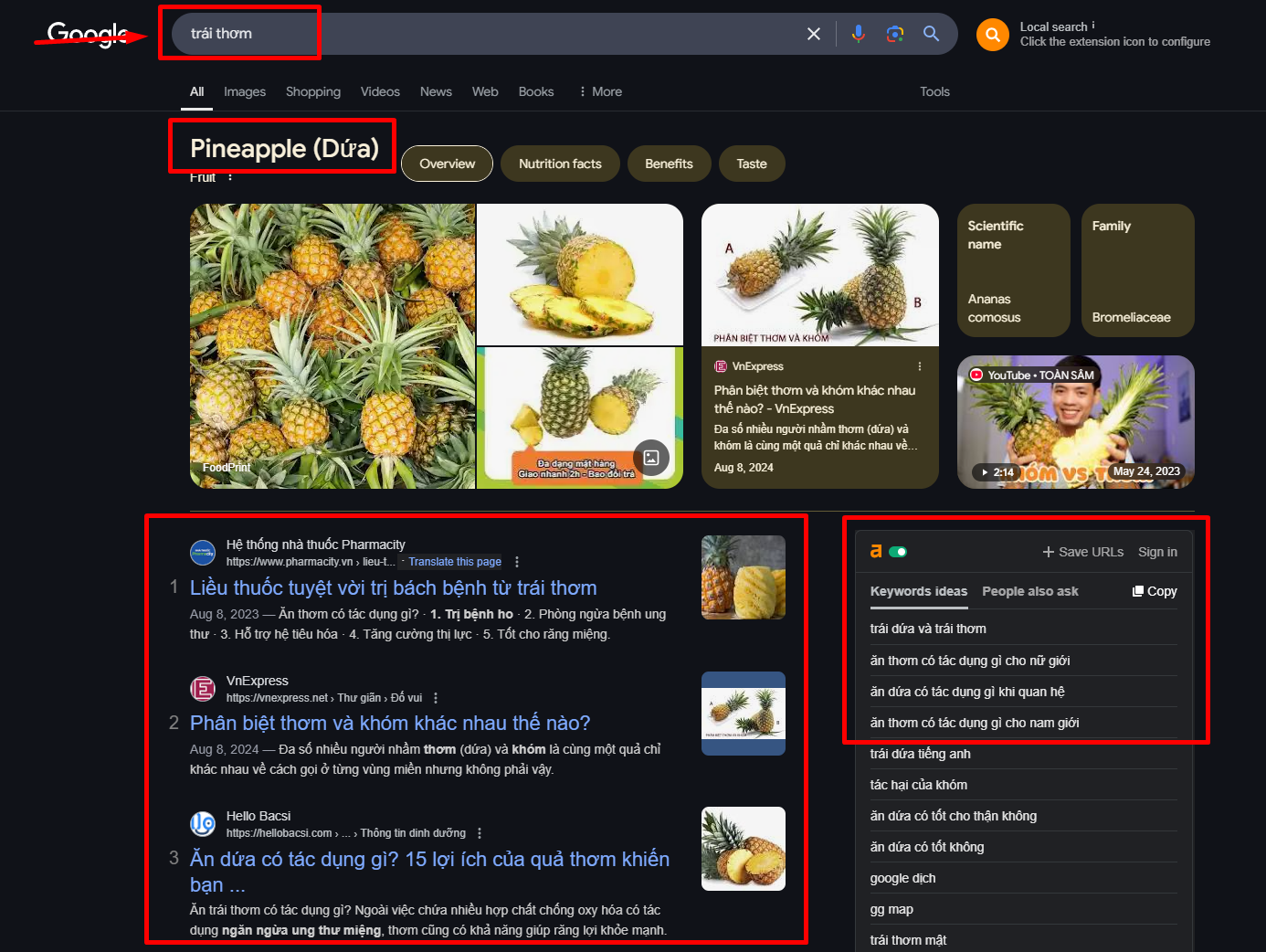Open 'Liều thuốc tuyệt vời trị bách bệnh' result
The width and height of the screenshot is (1266, 952).
point(394,587)
